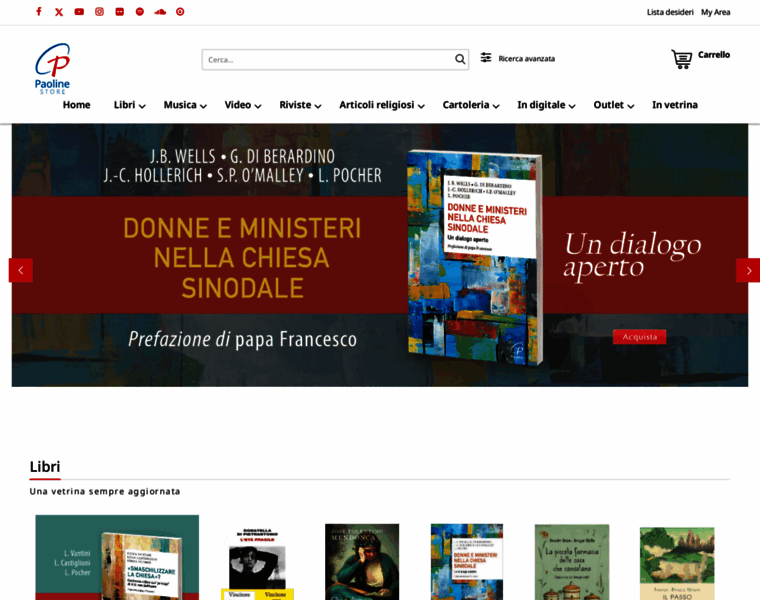This screenshot has width=760, height=600.
Task: Open the Facebook social link
Action: [x=39, y=12]
